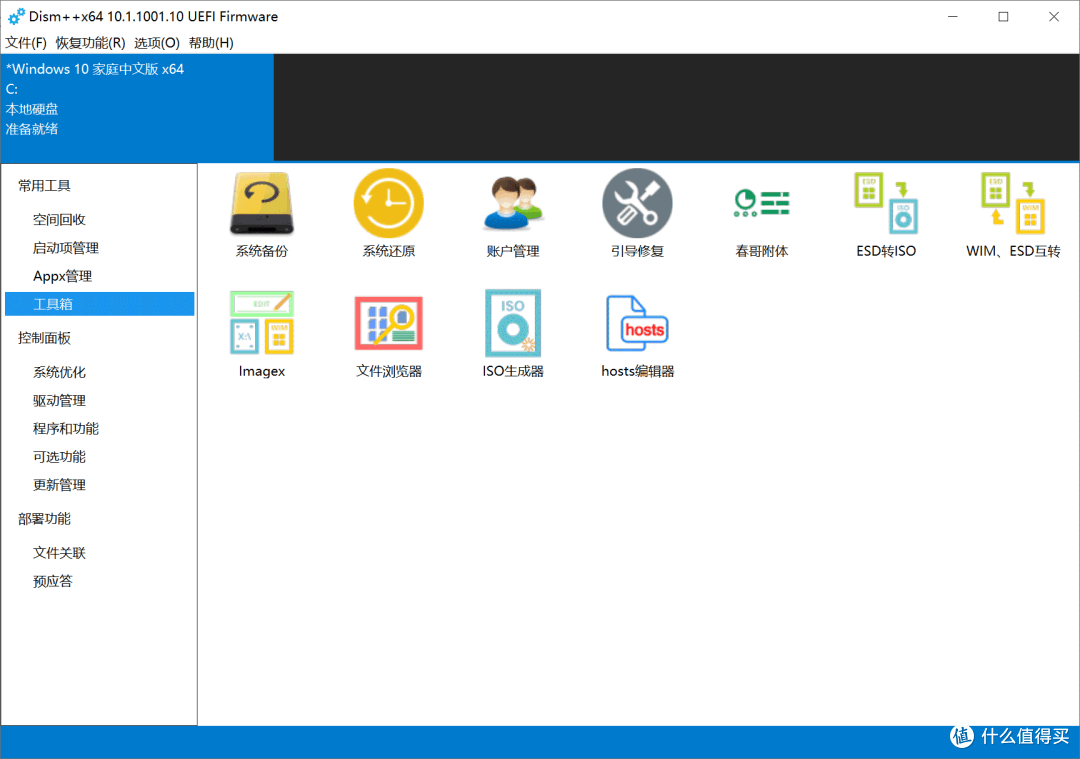Image resolution: width=1080 pixels, height=759 pixels.
Task: Launch the 文件浏览器 file browser
Action: (x=388, y=324)
